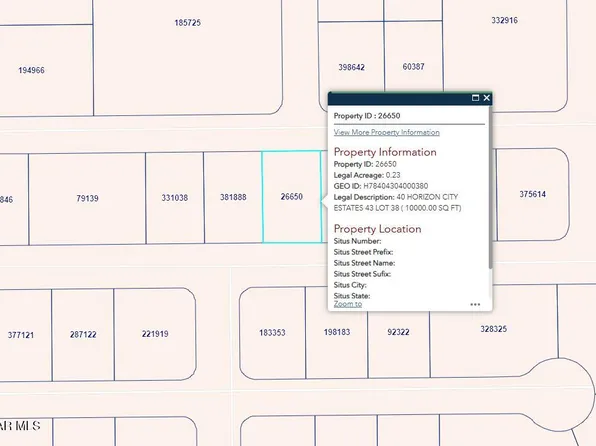Click the Property ID : 26650 popup title
Image resolution: width=596 pixels, height=446 pixels.
pos(367,116)
